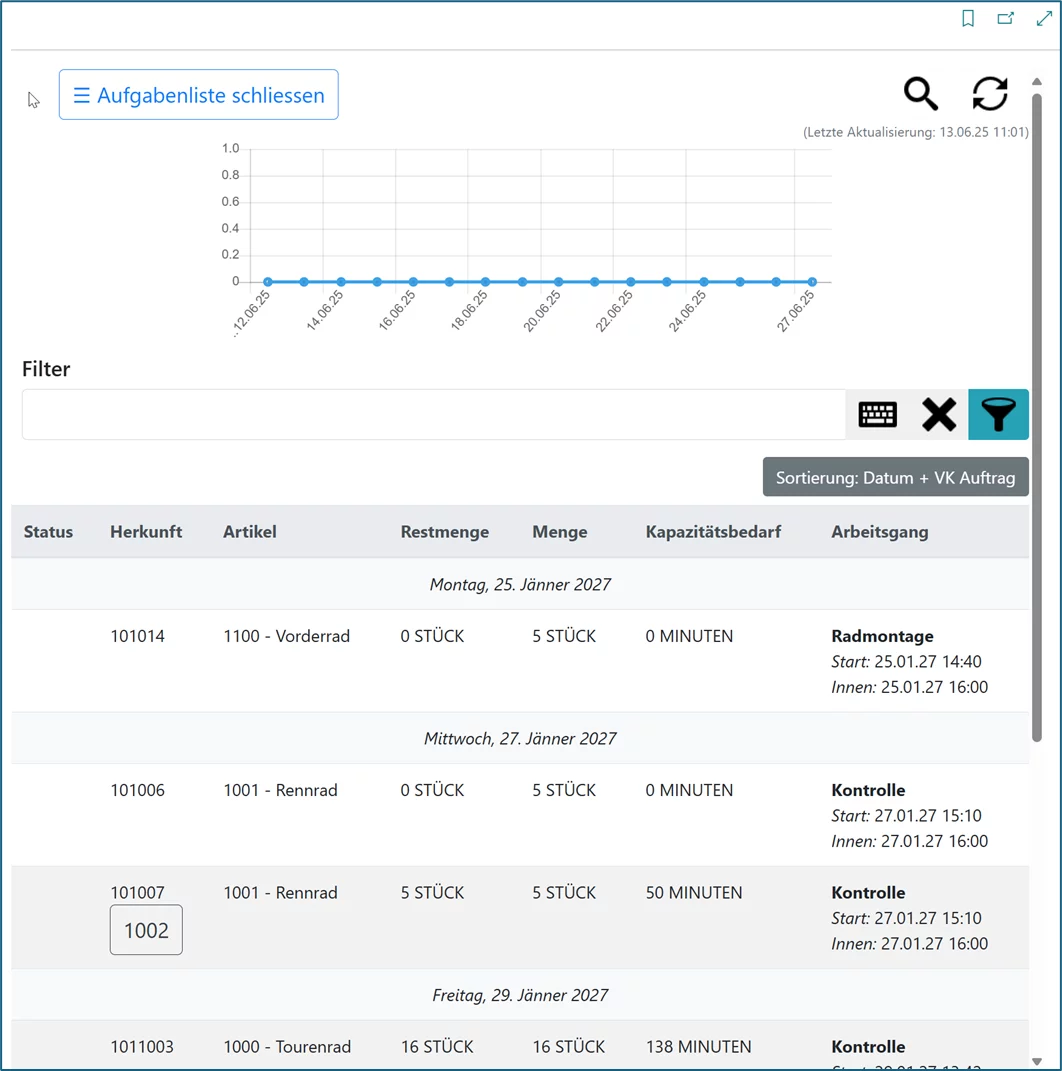Click the magnifying glass search icon
This screenshot has width=1062, height=1071.
click(921, 94)
